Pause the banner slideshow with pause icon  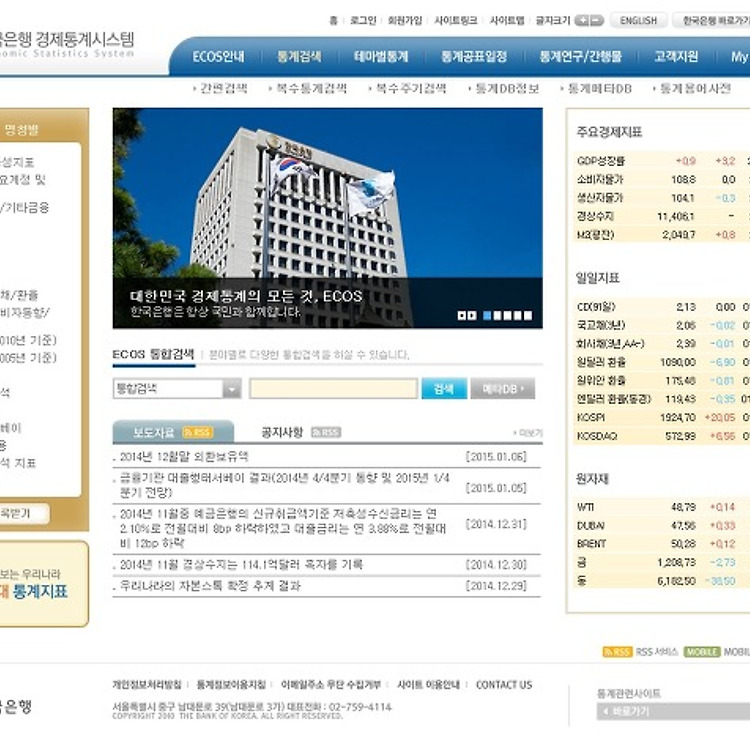coord(462,315)
